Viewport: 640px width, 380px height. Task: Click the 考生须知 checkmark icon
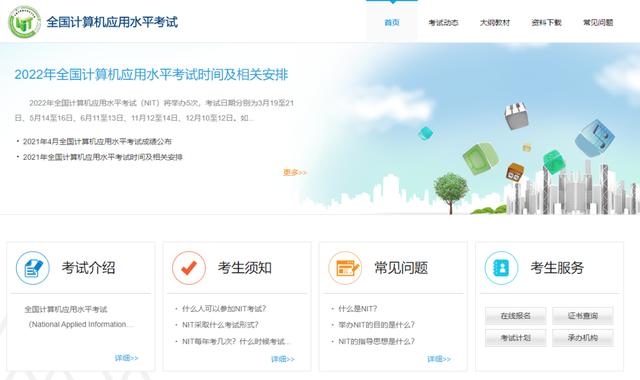click(x=189, y=268)
